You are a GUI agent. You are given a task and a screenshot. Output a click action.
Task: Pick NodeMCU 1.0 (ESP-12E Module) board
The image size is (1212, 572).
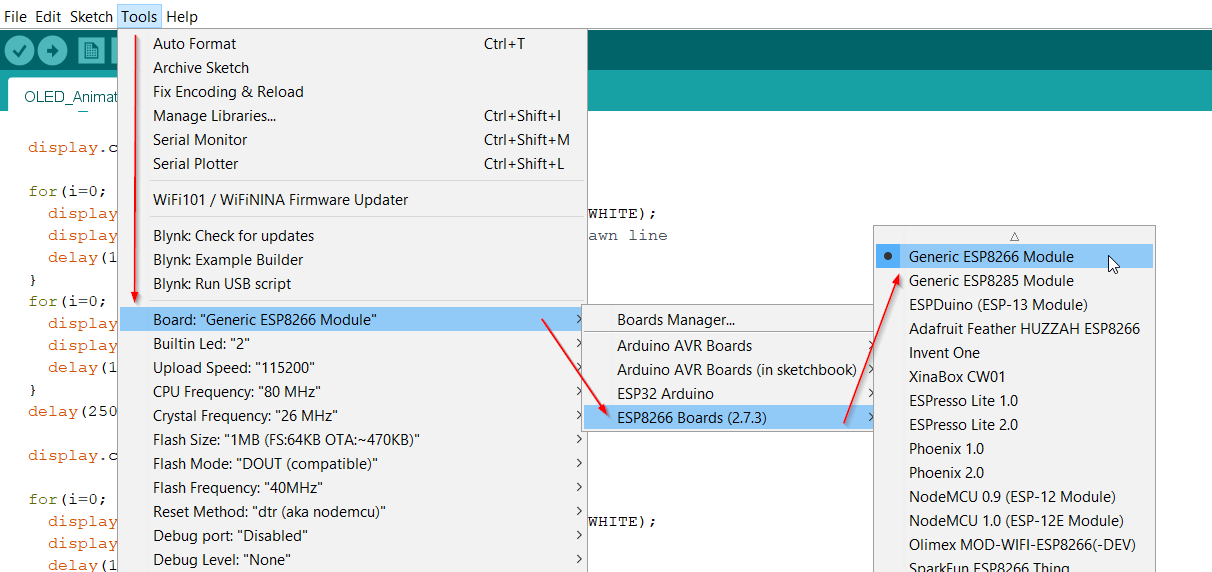pos(1016,521)
